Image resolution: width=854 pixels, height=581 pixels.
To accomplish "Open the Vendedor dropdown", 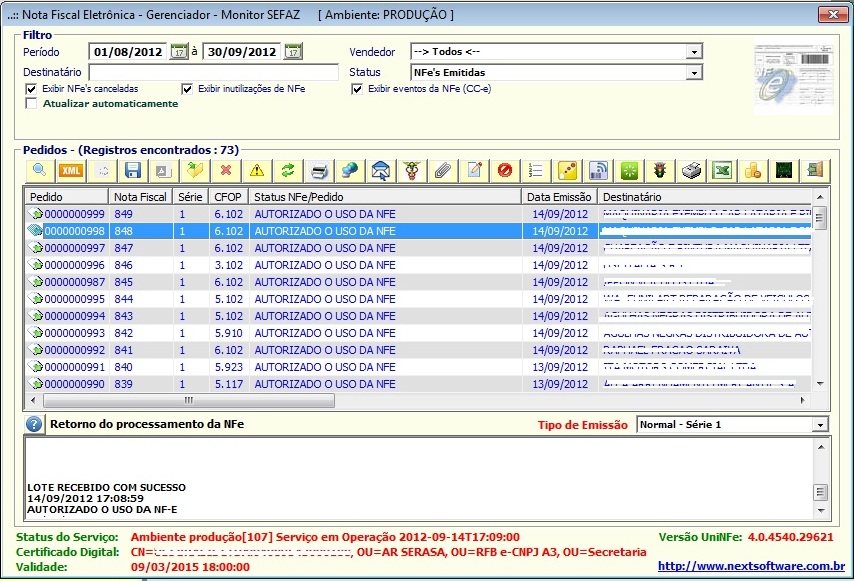I will 692,52.
